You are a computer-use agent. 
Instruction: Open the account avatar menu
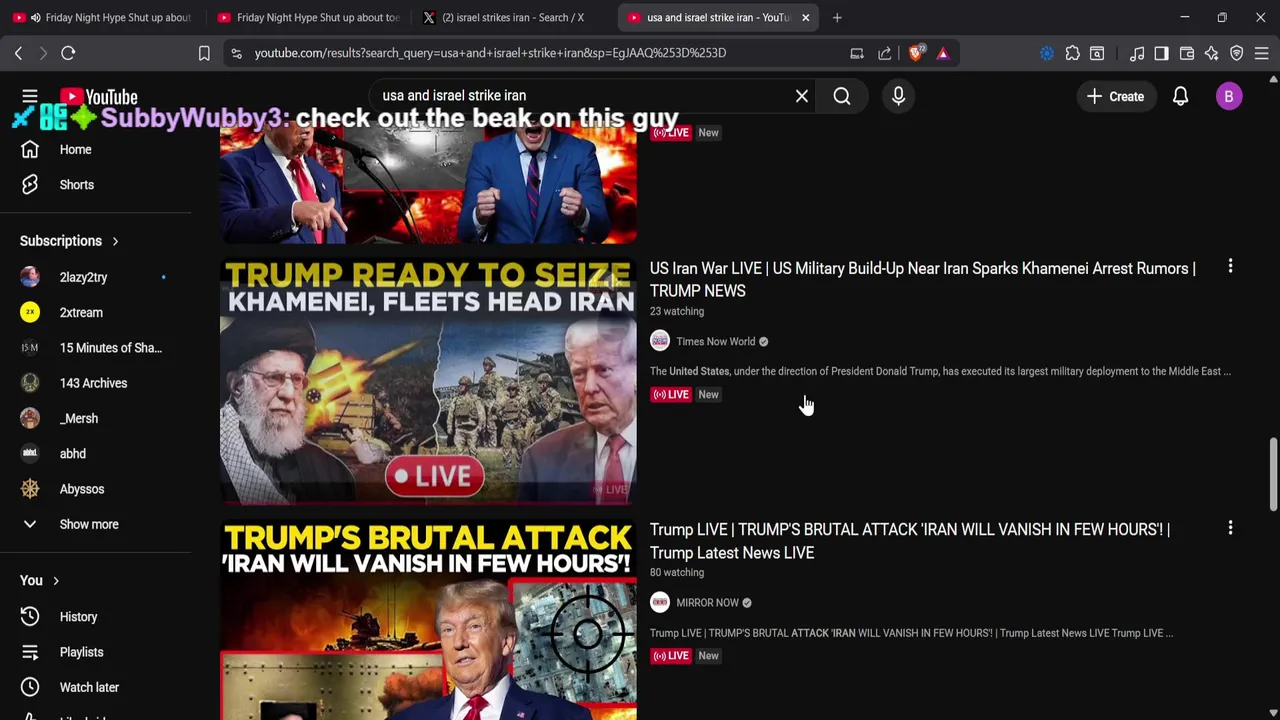[x=1229, y=97]
